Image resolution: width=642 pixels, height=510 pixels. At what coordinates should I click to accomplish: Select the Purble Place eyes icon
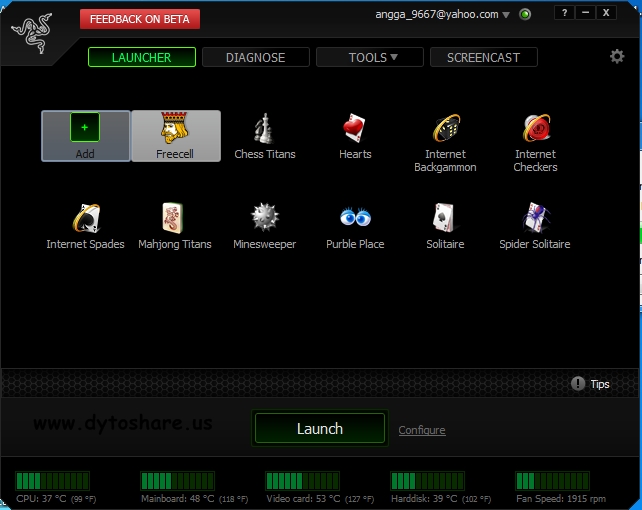355,217
